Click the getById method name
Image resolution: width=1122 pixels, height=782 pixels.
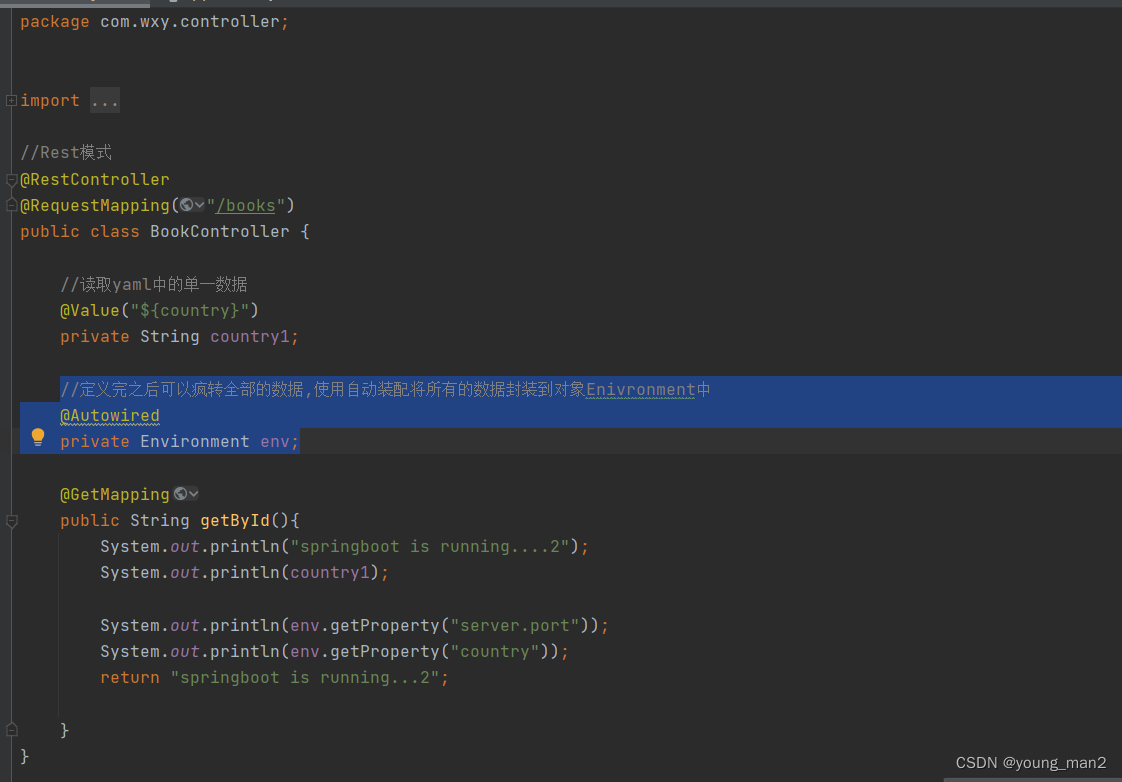[235, 520]
